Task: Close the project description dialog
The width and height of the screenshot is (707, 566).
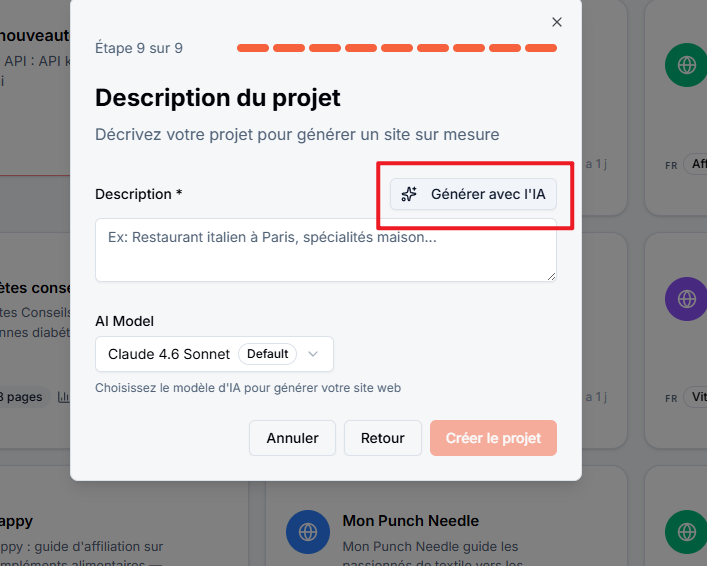Action: (556, 22)
